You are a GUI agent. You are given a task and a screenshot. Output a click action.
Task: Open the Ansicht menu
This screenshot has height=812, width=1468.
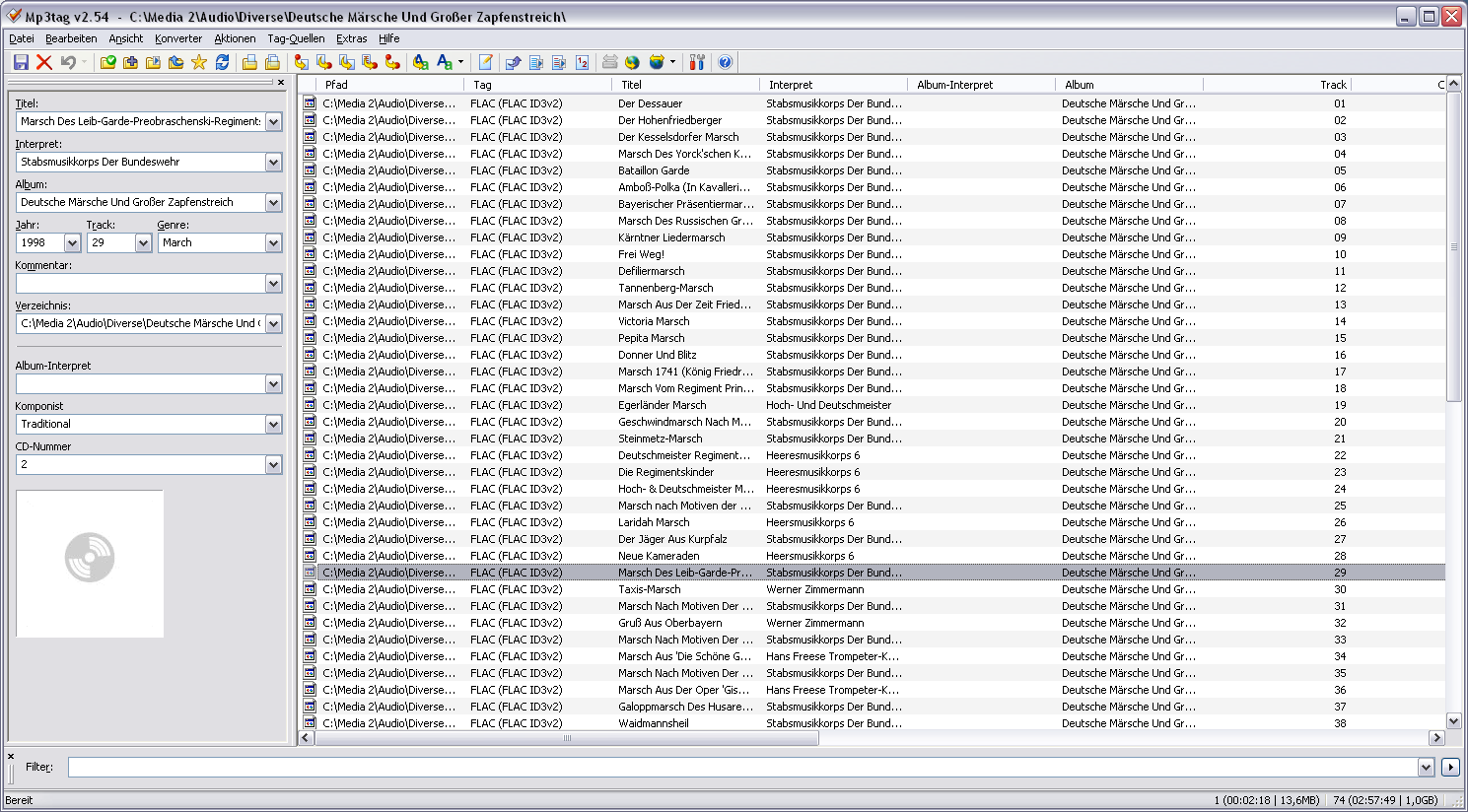126,38
